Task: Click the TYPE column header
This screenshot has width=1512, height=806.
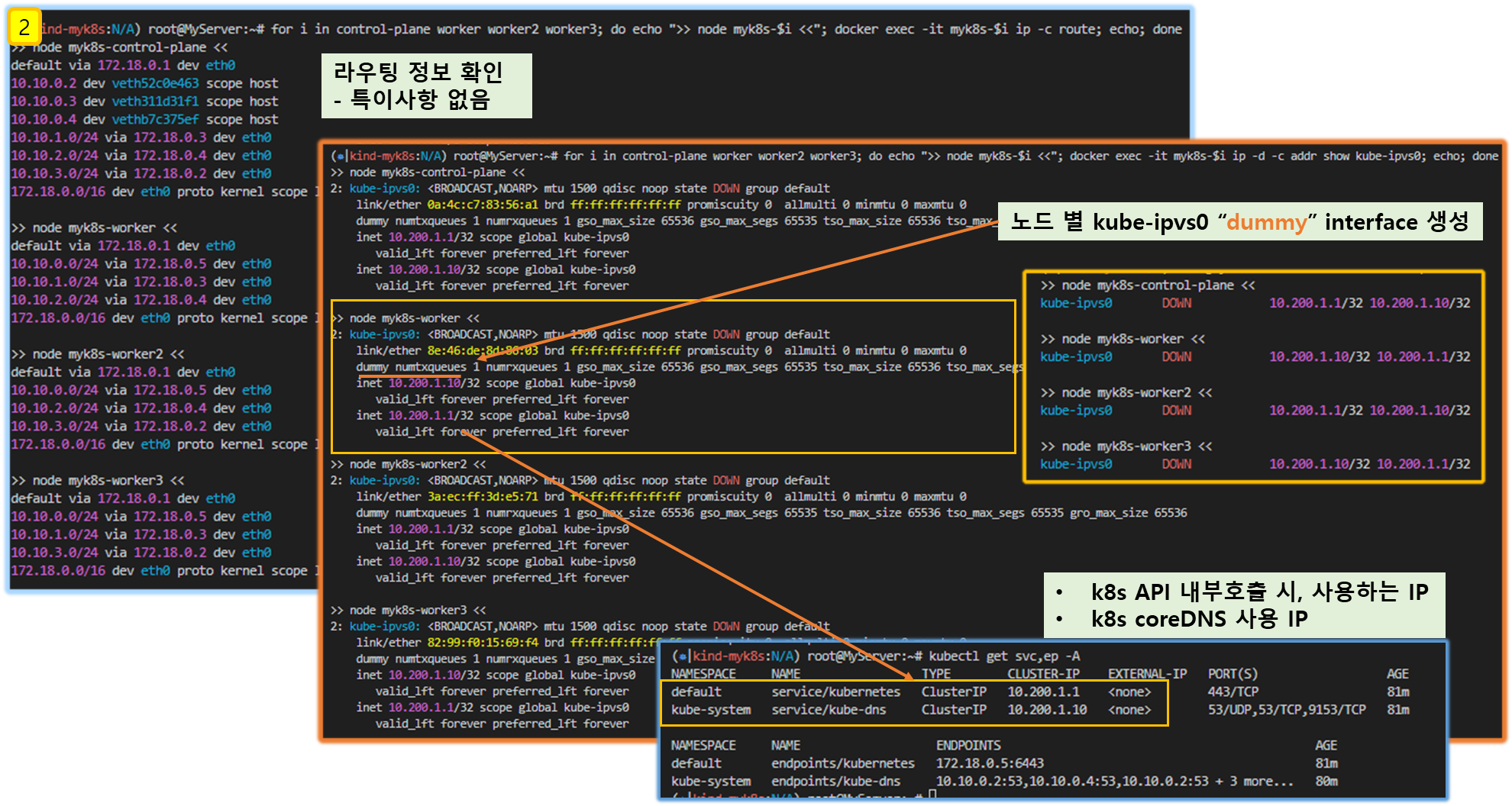Action: (935, 674)
